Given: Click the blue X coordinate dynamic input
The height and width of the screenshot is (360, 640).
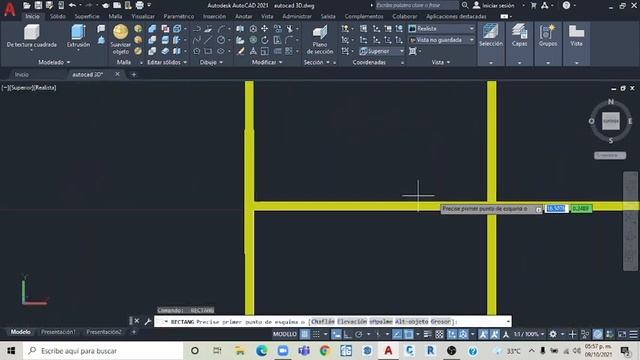Looking at the screenshot, I should [556, 209].
